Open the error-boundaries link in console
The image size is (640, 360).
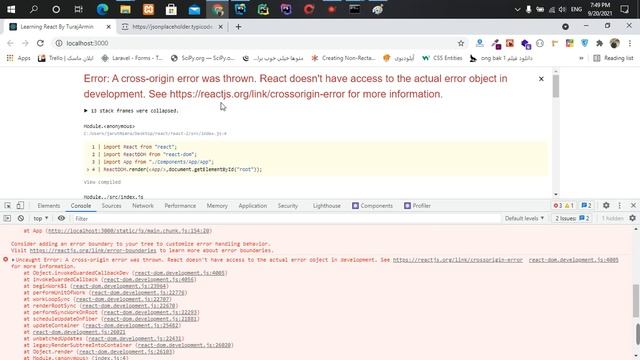(x=93, y=251)
